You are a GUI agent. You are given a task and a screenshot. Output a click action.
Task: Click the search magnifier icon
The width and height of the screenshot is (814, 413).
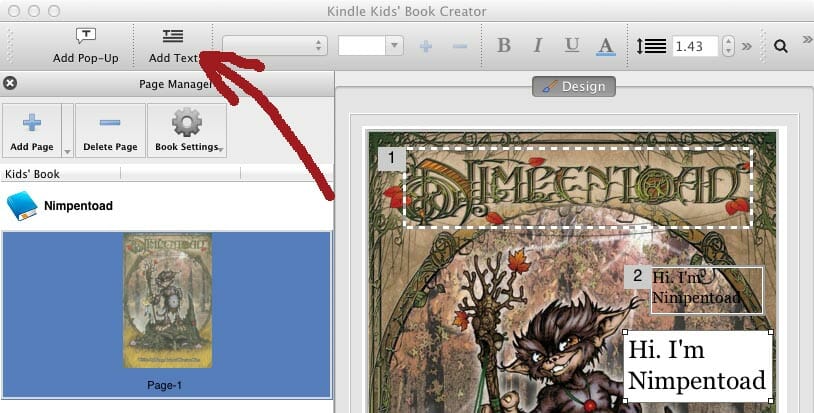coord(780,46)
